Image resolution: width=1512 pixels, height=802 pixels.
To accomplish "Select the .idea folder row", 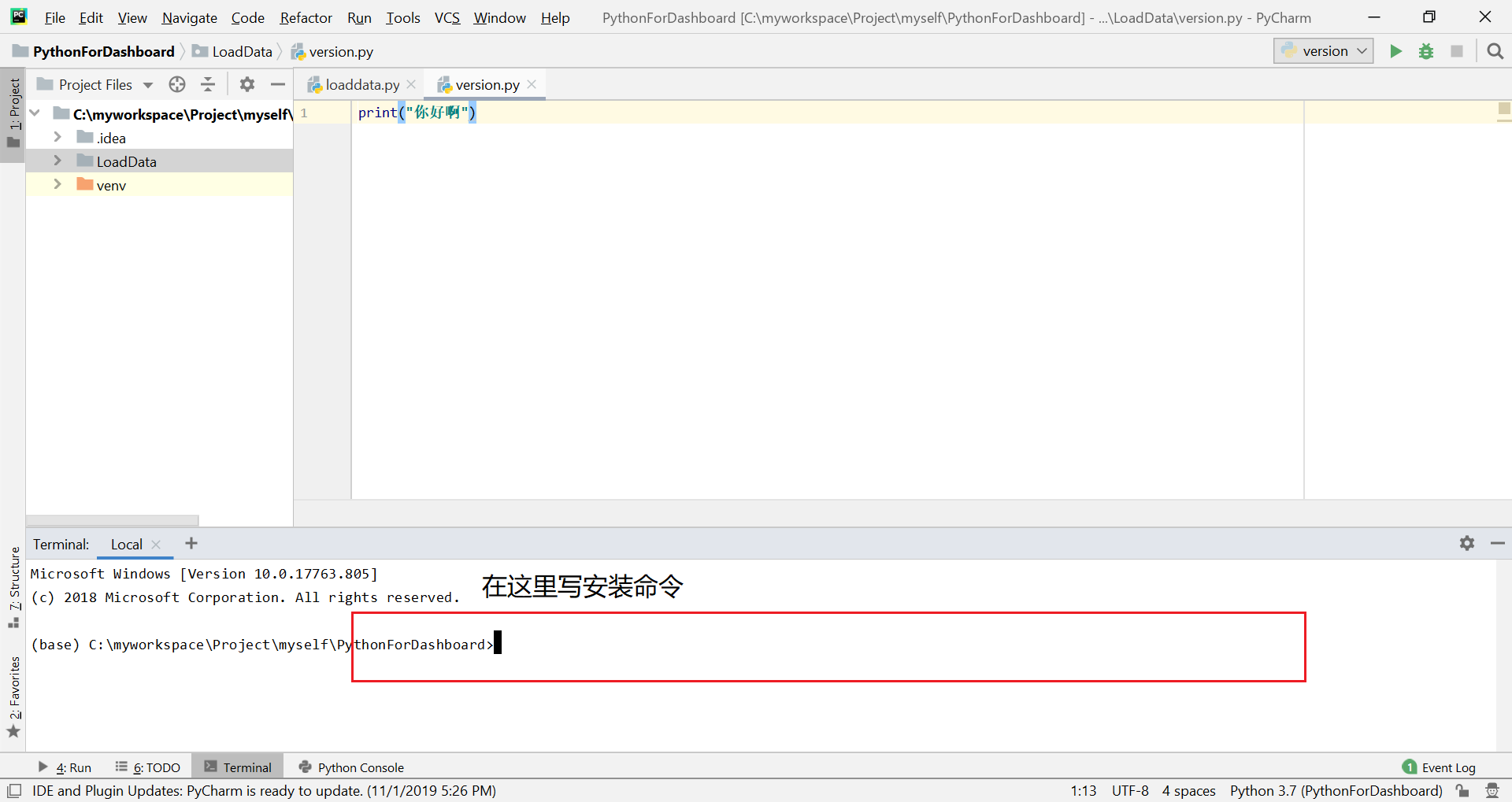I will [x=159, y=138].
